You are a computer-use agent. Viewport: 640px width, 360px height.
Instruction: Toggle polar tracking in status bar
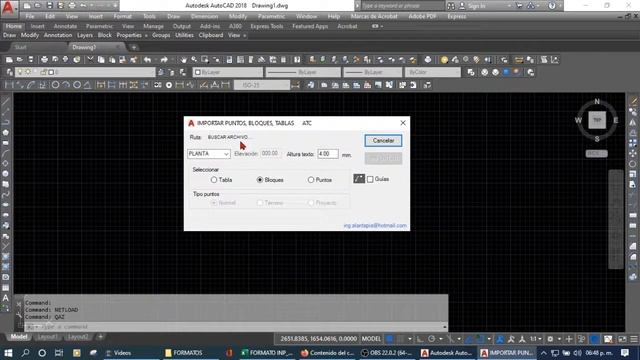pos(431,339)
